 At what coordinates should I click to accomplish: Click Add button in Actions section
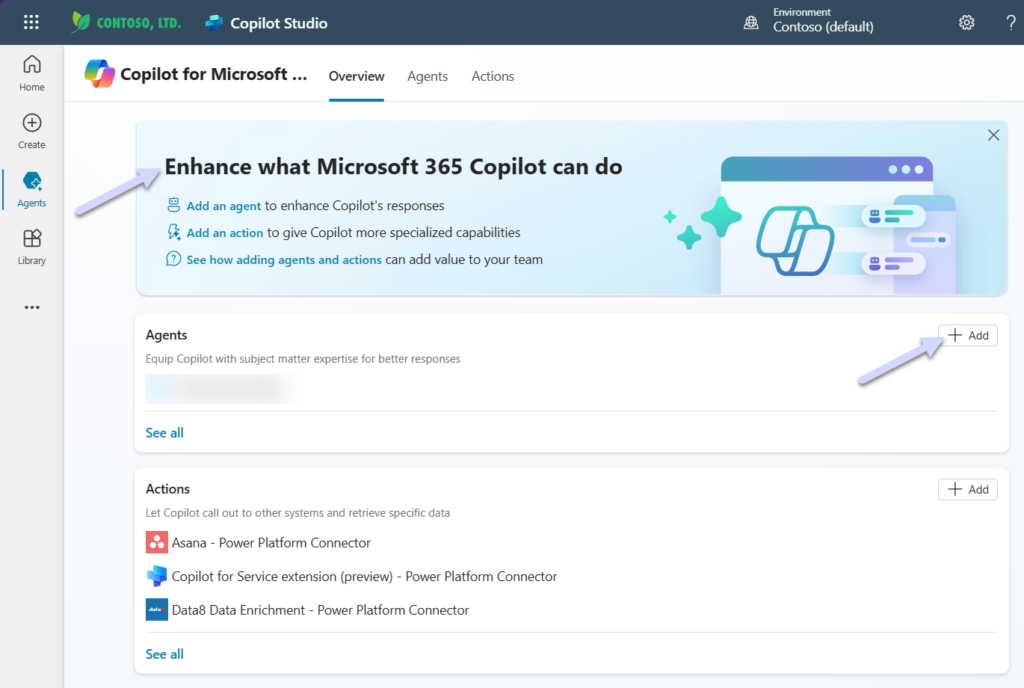point(968,490)
